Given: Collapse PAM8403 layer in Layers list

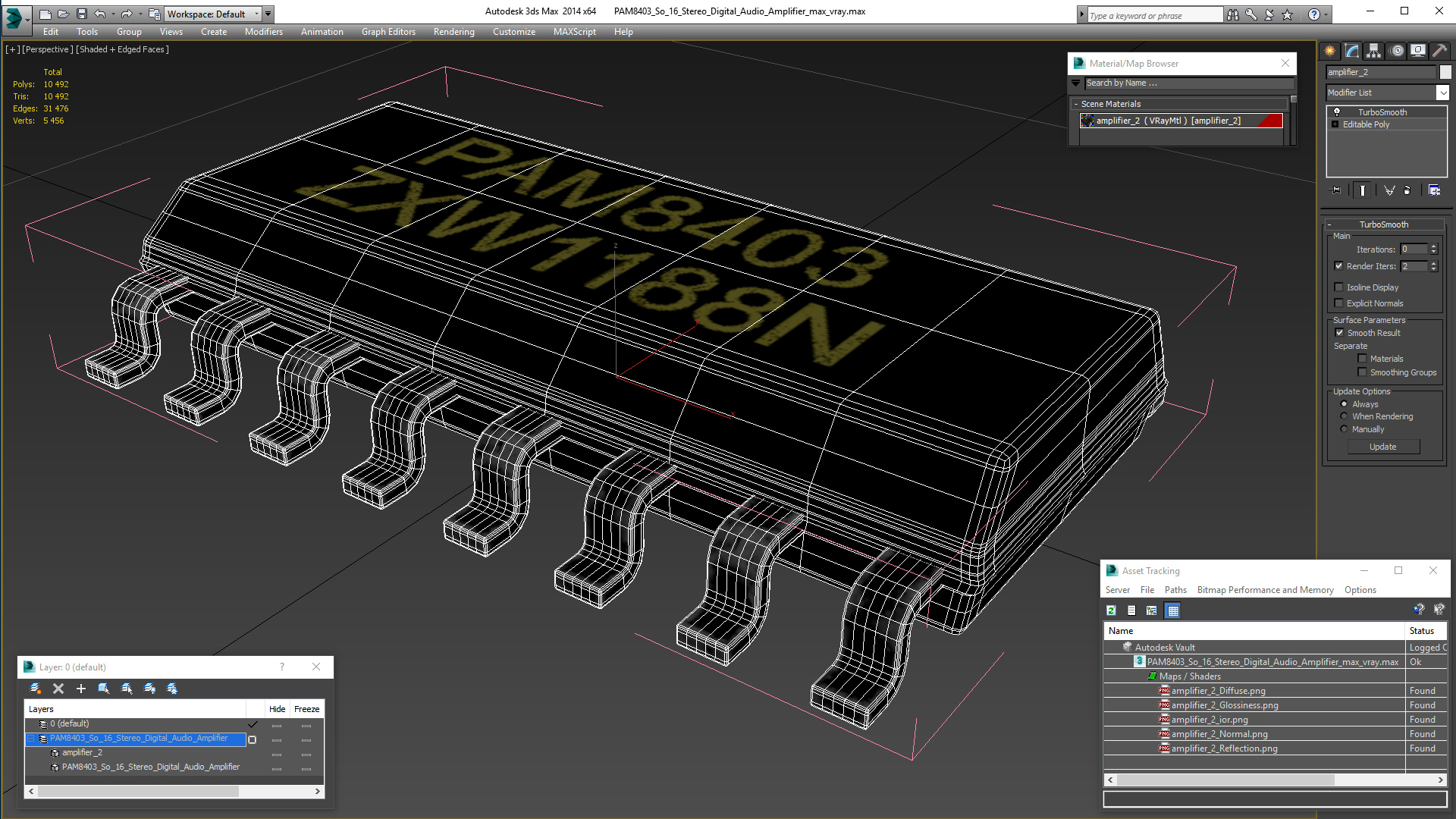Looking at the screenshot, I should [x=31, y=739].
